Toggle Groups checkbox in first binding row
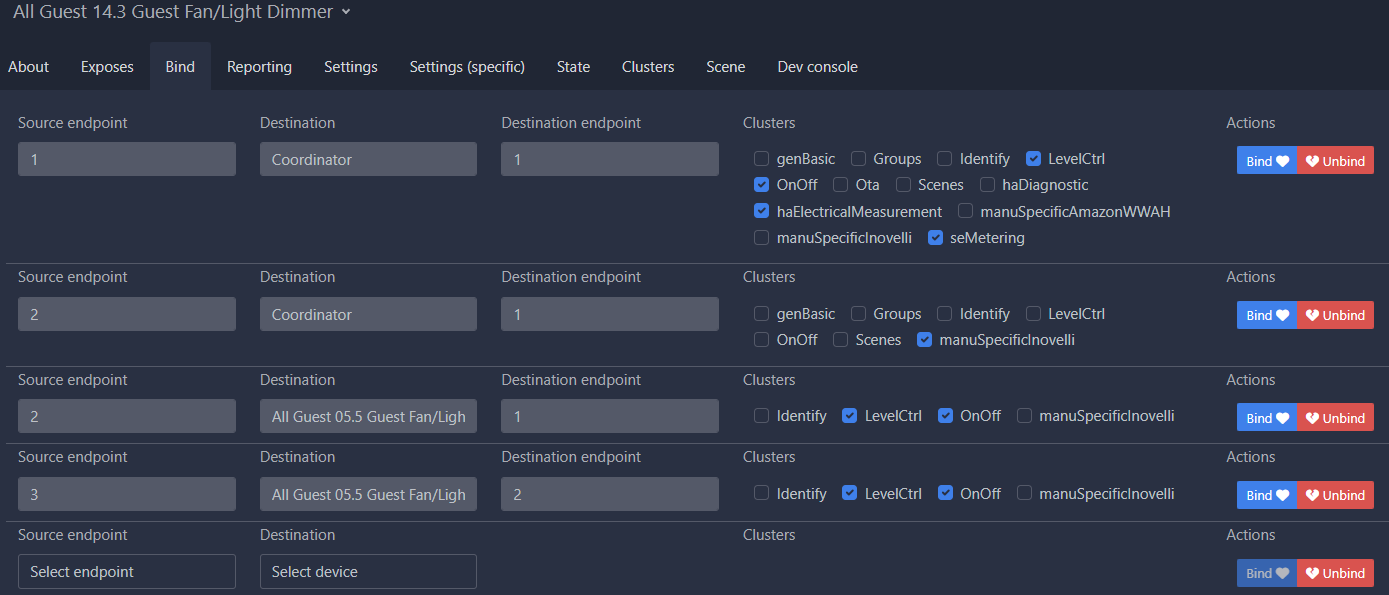The height and width of the screenshot is (595, 1389). pyautogui.click(x=858, y=159)
